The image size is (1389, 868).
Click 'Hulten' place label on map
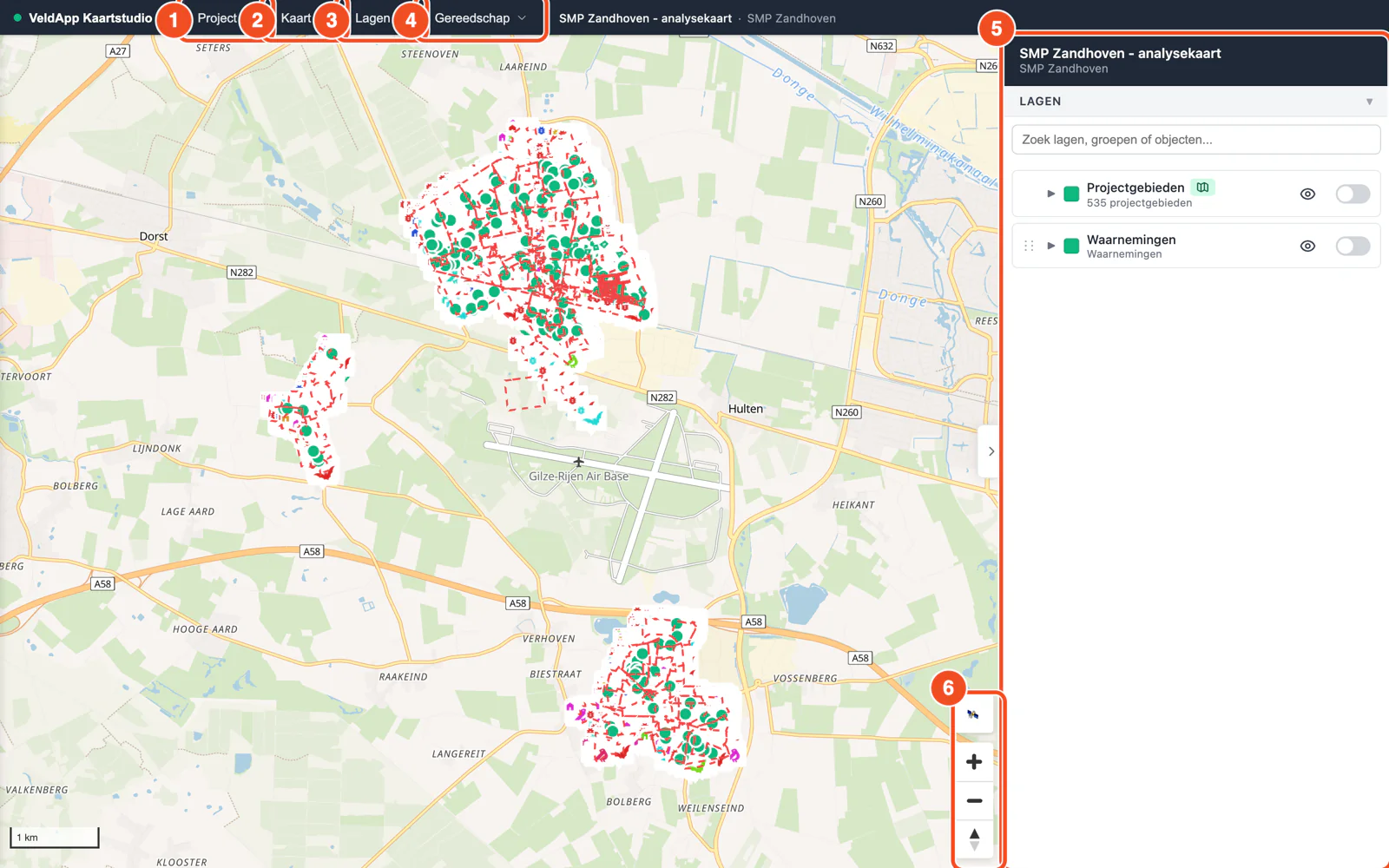click(x=746, y=409)
